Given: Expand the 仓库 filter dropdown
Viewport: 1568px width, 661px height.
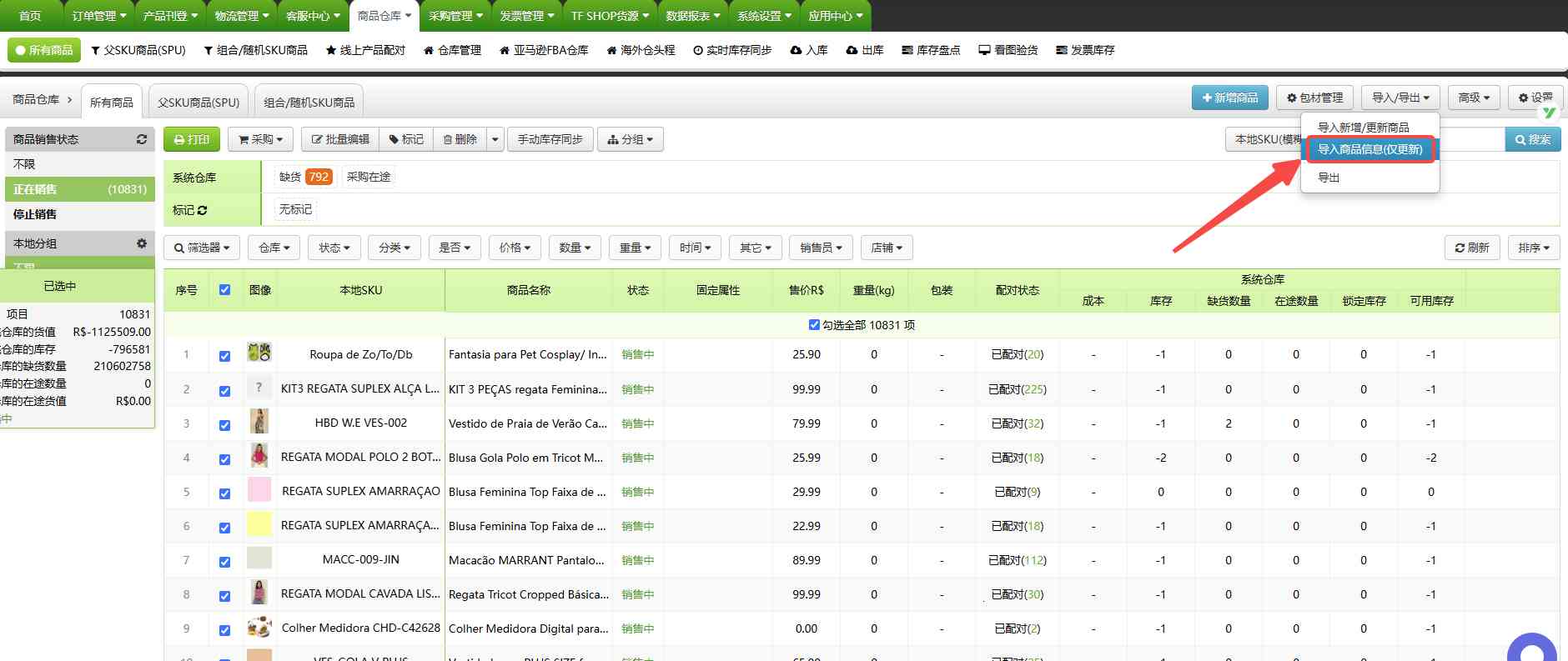Looking at the screenshot, I should (x=274, y=248).
